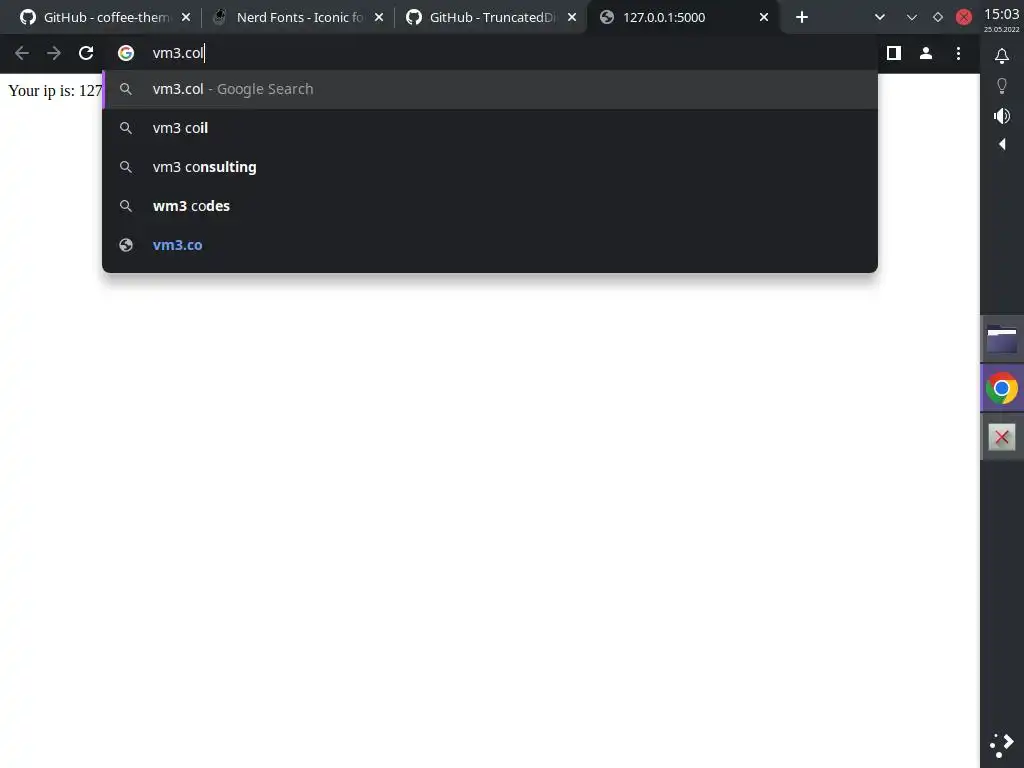1024x768 pixels.
Task: Click the Chrome icon in side dock
Action: (x=1002, y=389)
